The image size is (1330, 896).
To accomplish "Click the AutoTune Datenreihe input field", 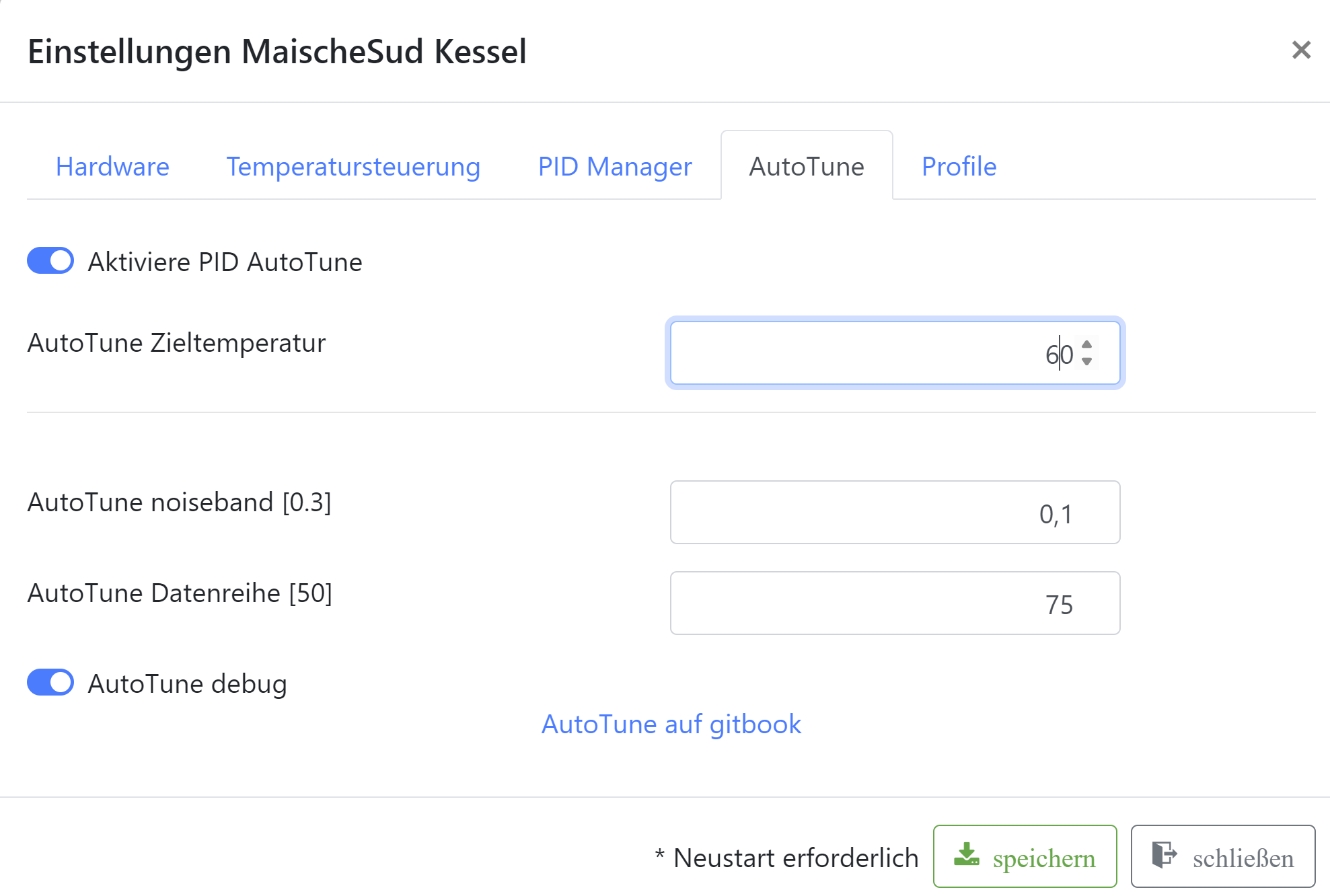I will 895,603.
